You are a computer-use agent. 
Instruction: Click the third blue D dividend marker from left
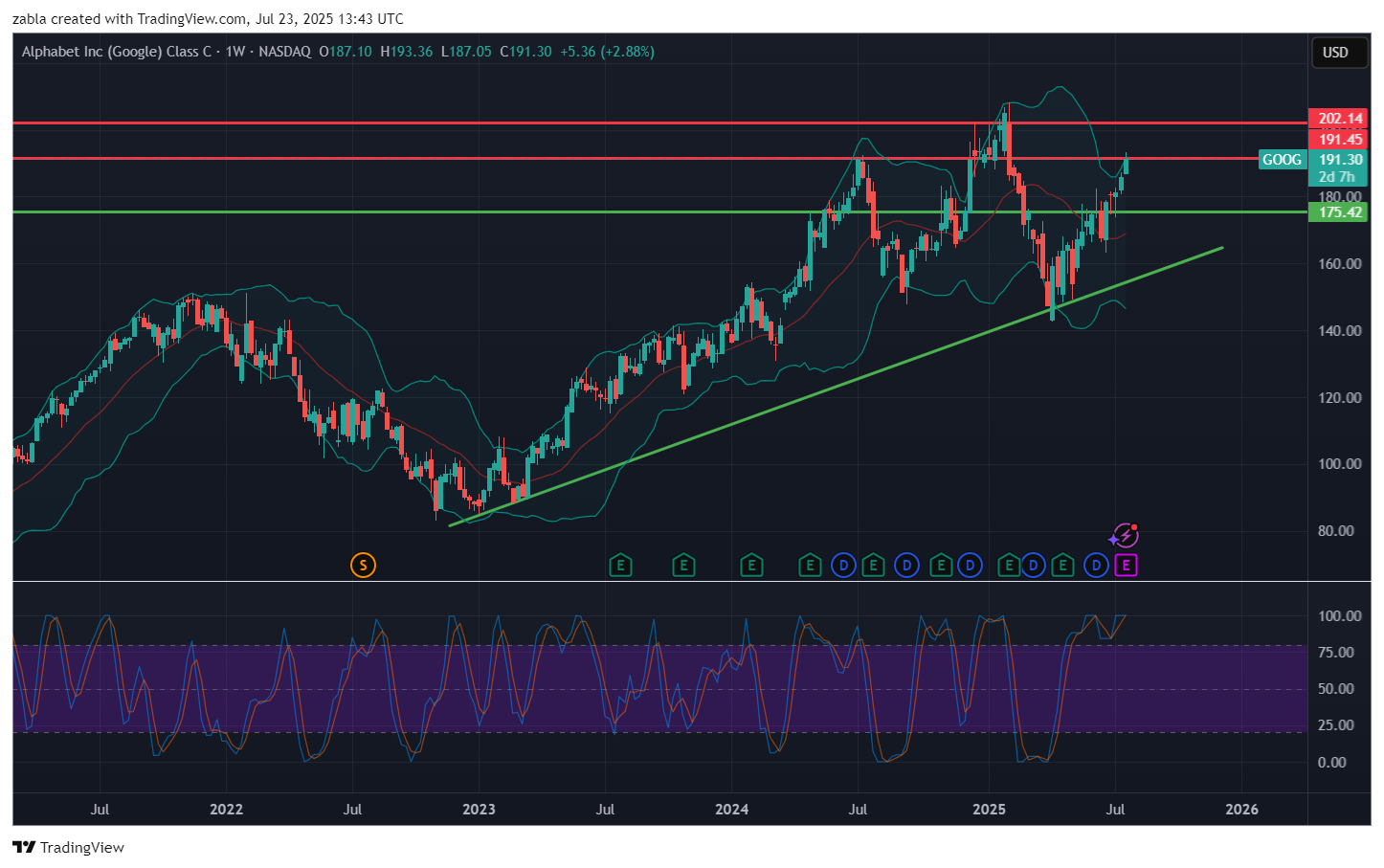click(971, 566)
